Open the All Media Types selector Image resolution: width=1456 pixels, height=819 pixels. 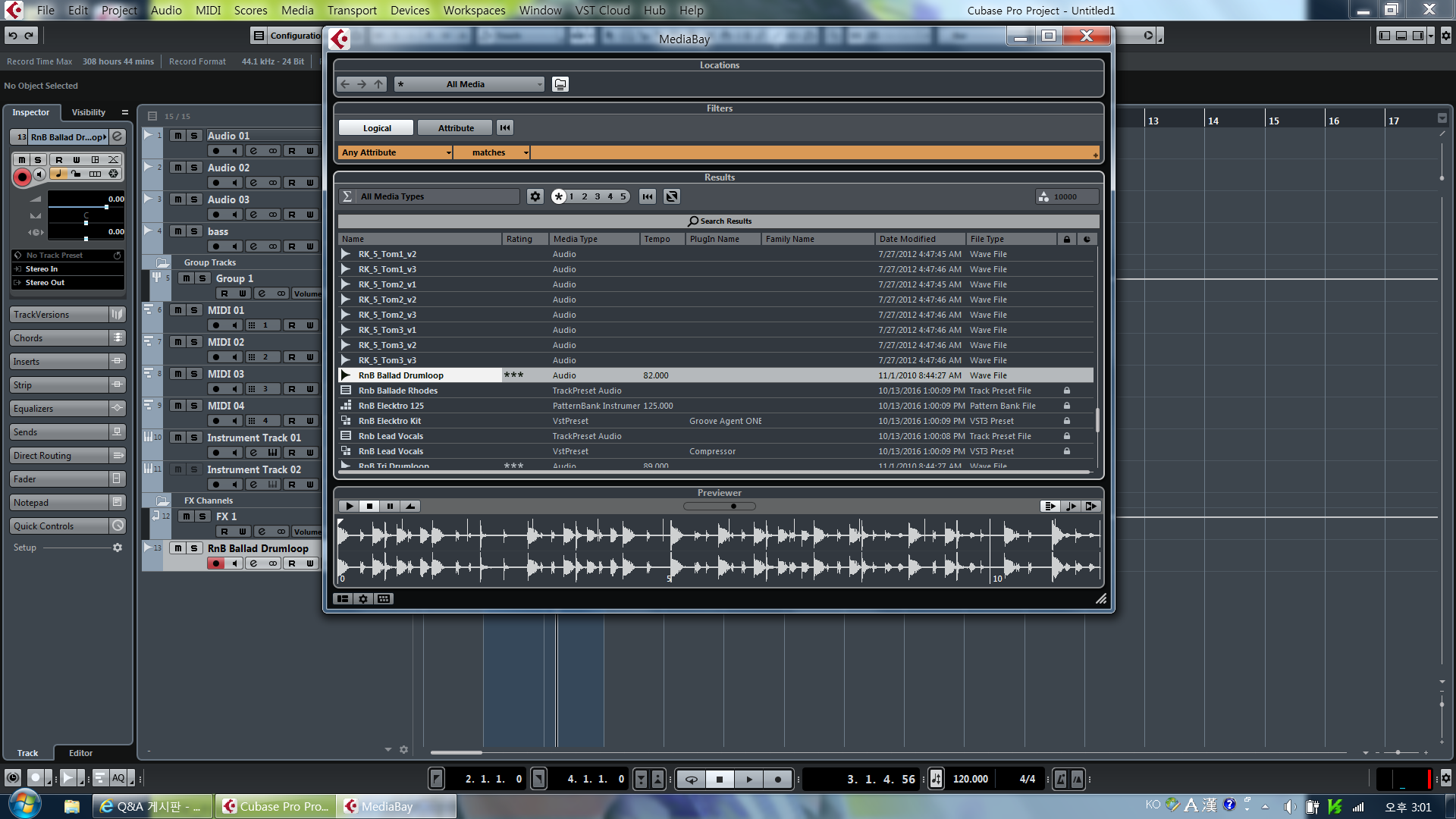click(428, 196)
